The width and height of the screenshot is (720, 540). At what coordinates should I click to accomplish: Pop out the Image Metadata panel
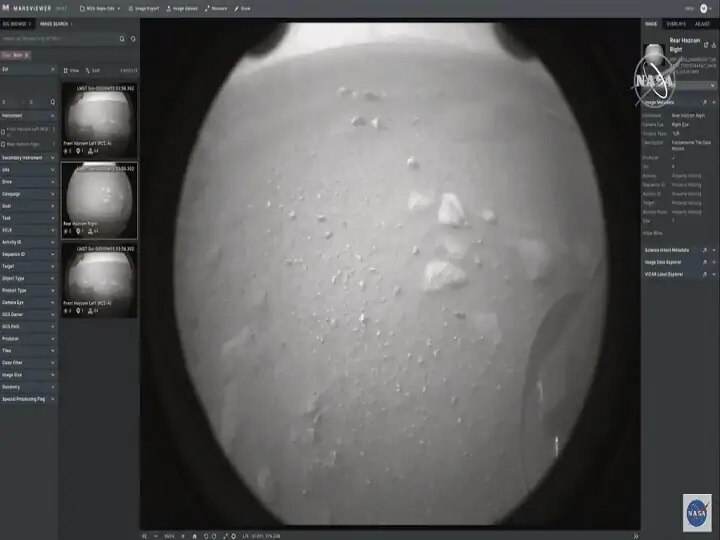pos(704,102)
